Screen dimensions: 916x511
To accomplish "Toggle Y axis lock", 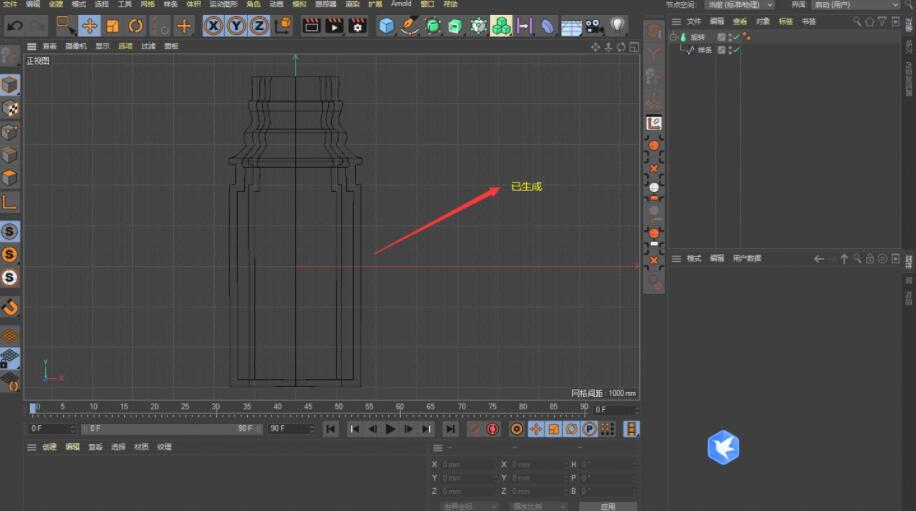I will click(x=236, y=26).
